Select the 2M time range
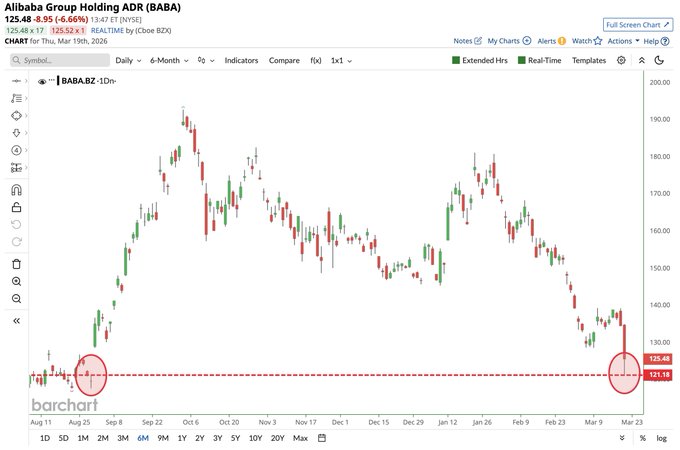Image resolution: width=680 pixels, height=450 pixels. pos(103,438)
